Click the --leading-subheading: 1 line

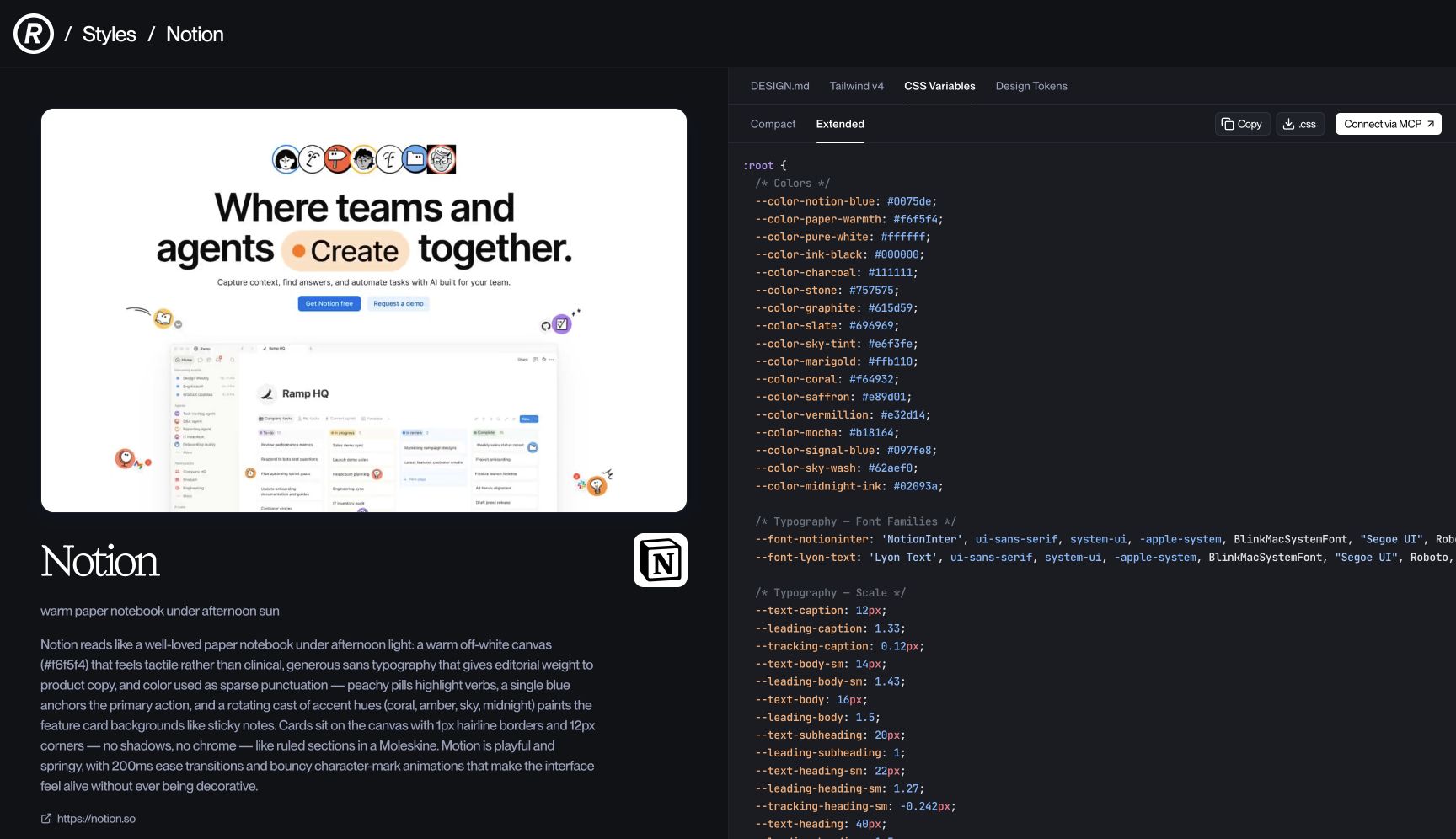point(830,753)
